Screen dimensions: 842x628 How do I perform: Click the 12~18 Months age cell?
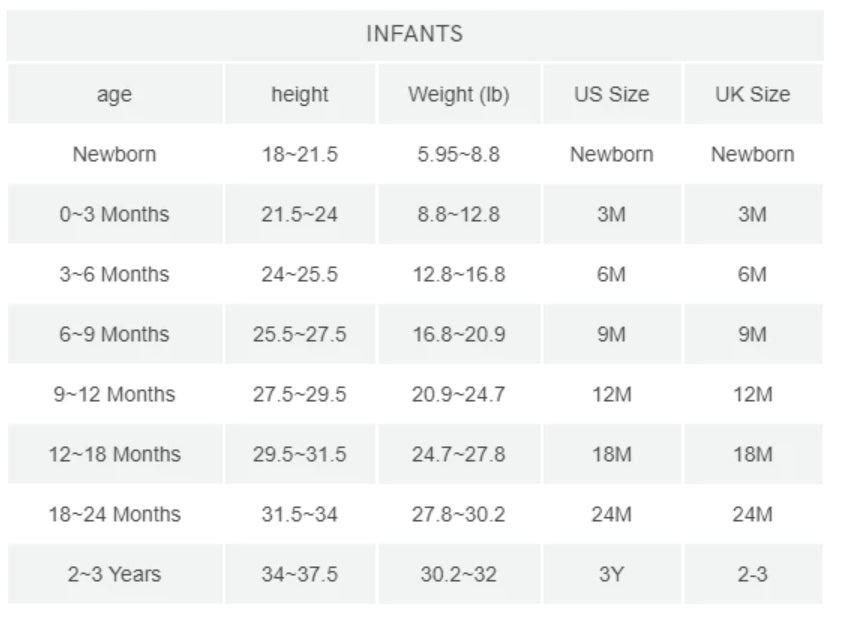click(114, 454)
